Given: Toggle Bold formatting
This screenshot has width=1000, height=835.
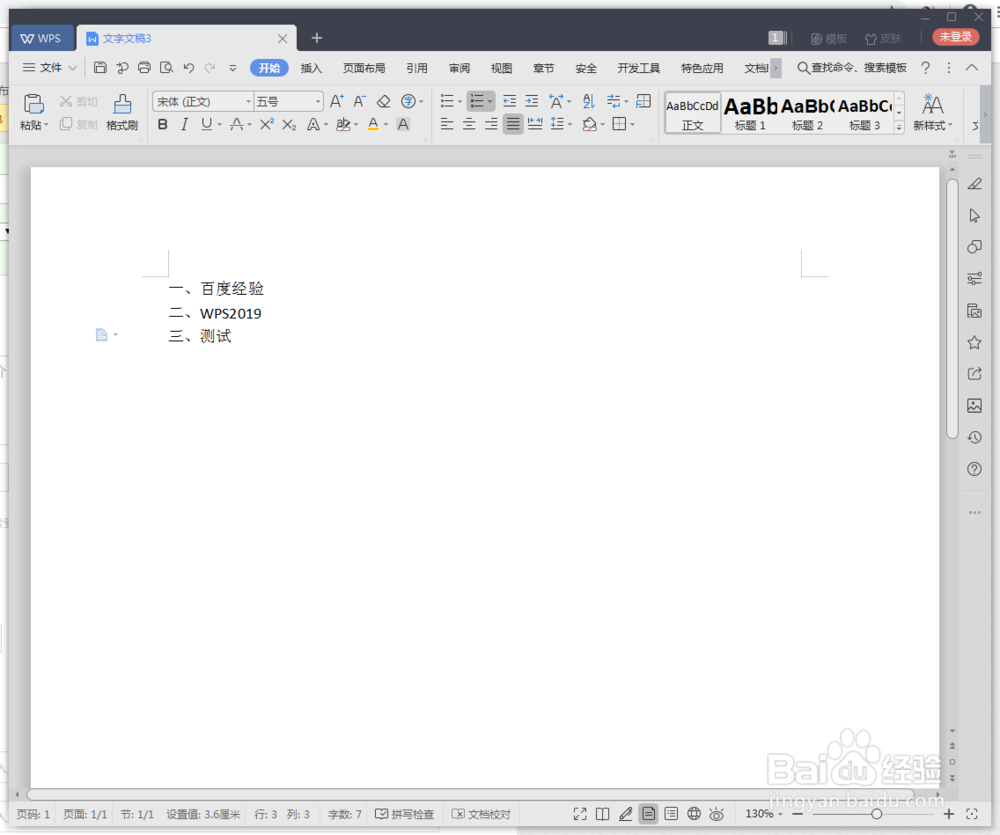Looking at the screenshot, I should (163, 124).
